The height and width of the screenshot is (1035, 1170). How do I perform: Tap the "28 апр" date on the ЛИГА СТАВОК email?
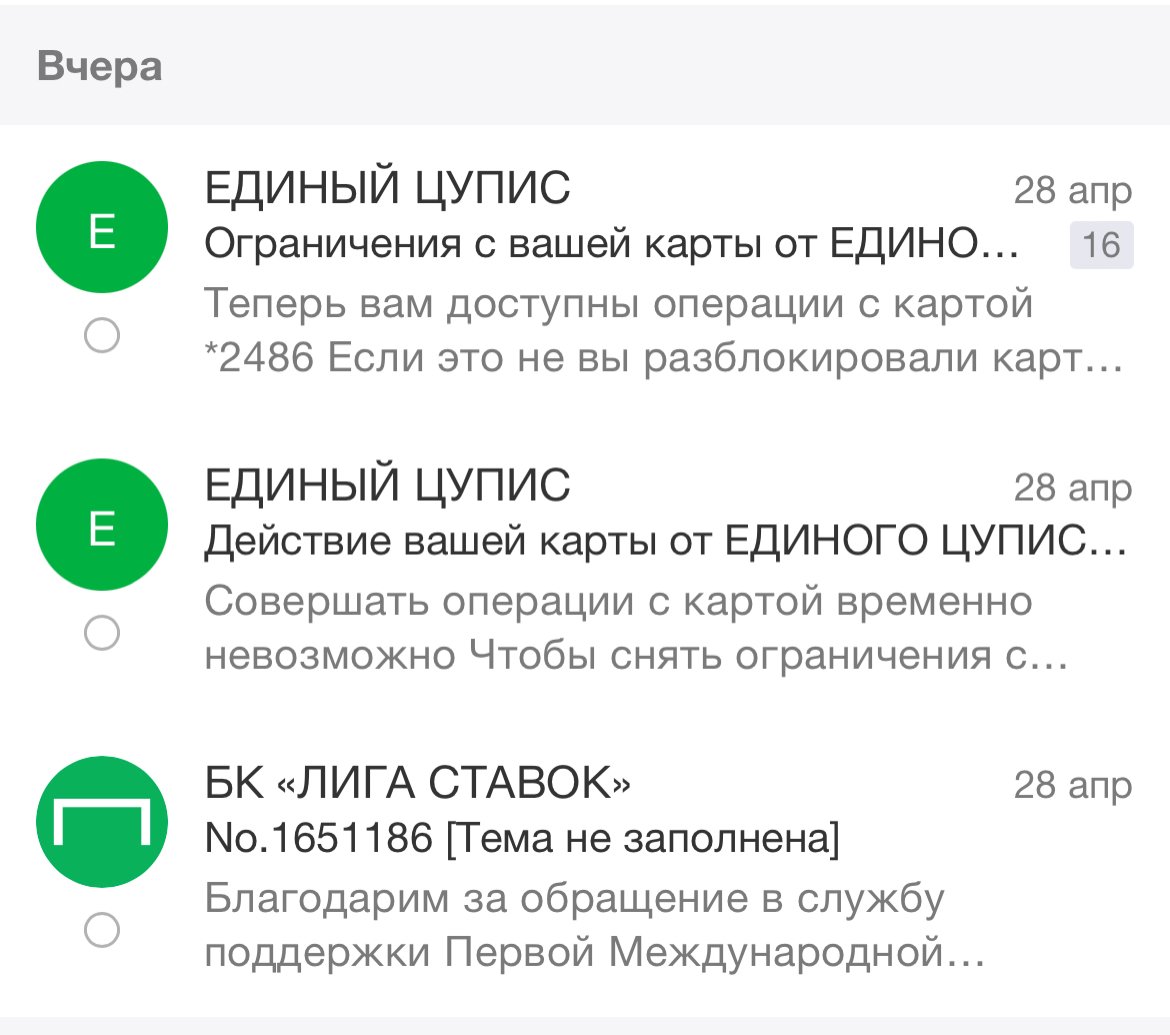click(1072, 786)
